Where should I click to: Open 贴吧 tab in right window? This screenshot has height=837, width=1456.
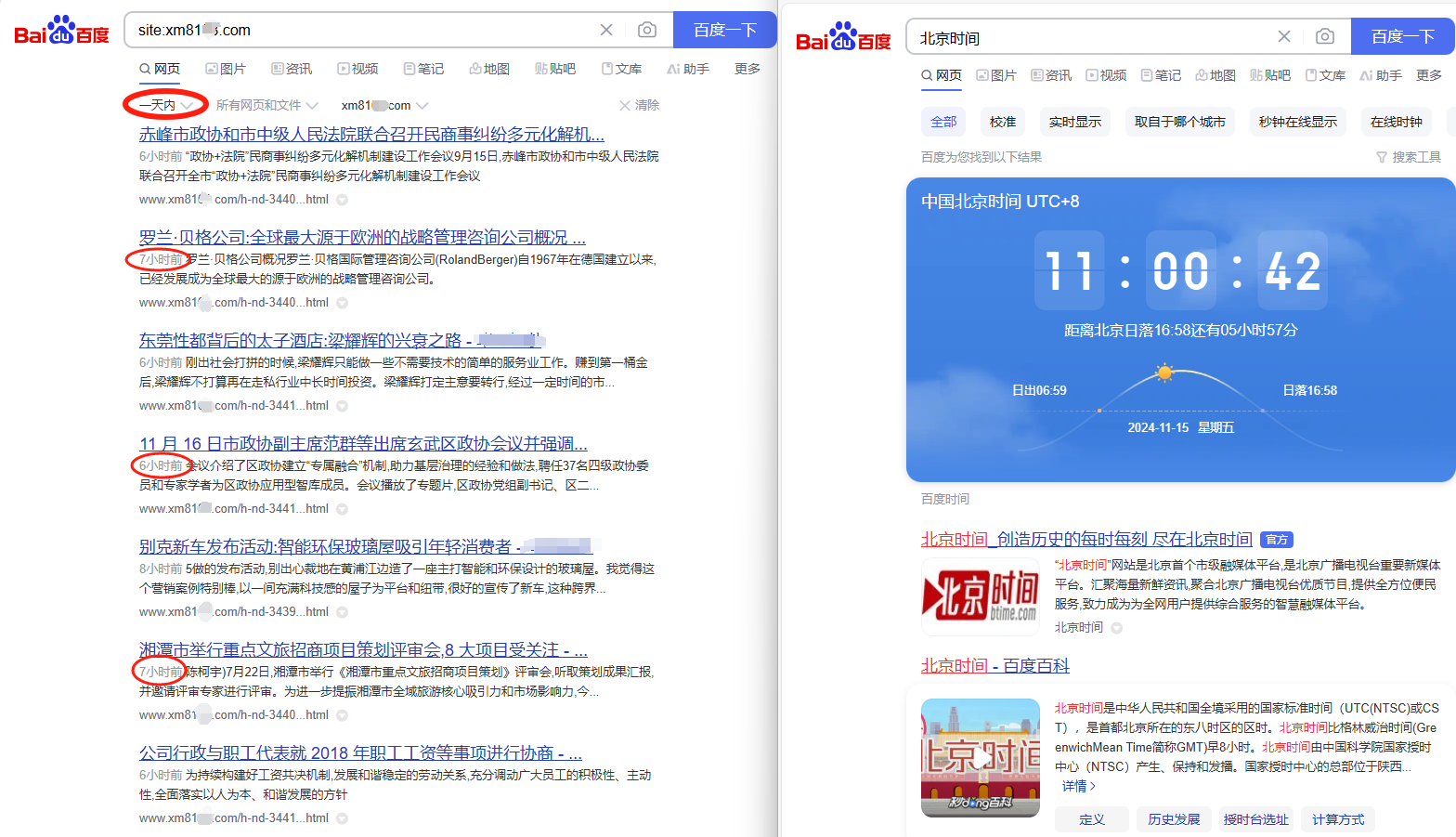click(x=1270, y=75)
